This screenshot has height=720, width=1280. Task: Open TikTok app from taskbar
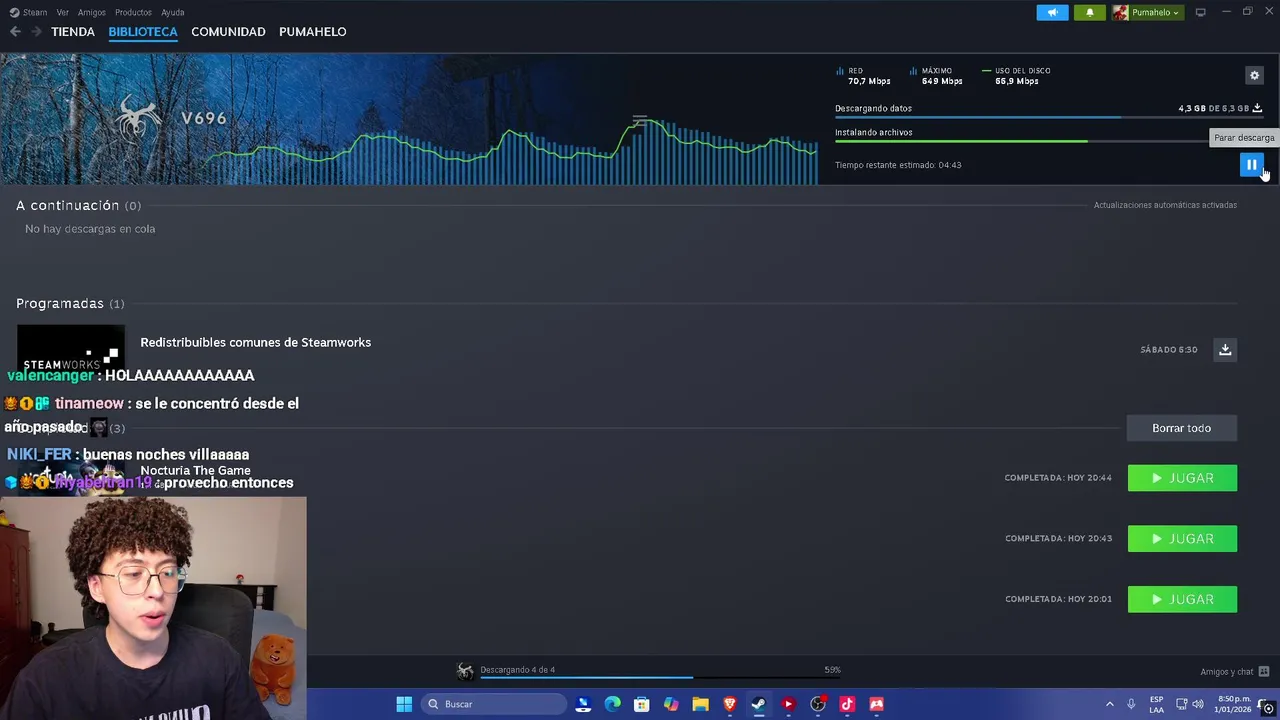(847, 704)
